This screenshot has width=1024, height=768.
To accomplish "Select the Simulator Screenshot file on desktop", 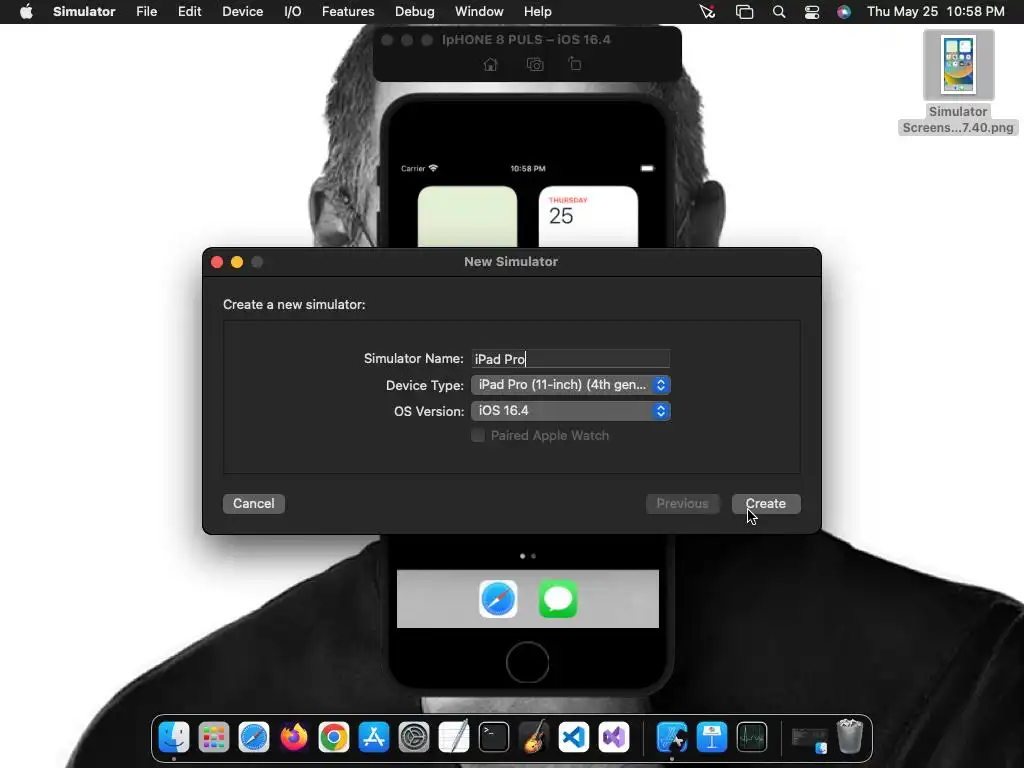I will (x=958, y=82).
